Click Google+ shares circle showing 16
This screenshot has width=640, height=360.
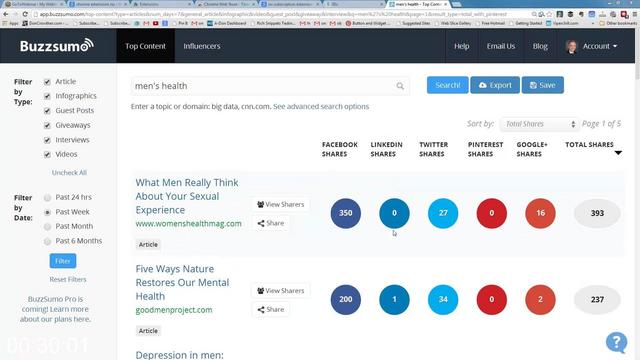coord(540,213)
